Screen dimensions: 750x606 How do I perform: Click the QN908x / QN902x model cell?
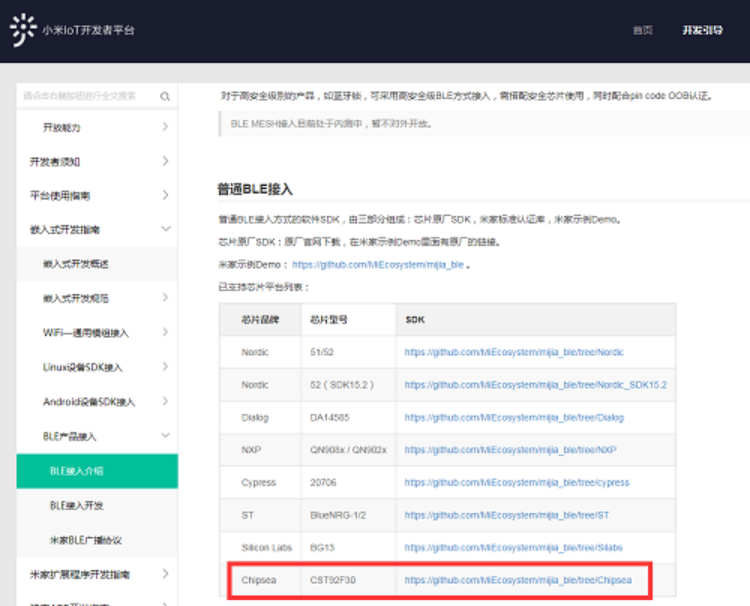tap(348, 450)
